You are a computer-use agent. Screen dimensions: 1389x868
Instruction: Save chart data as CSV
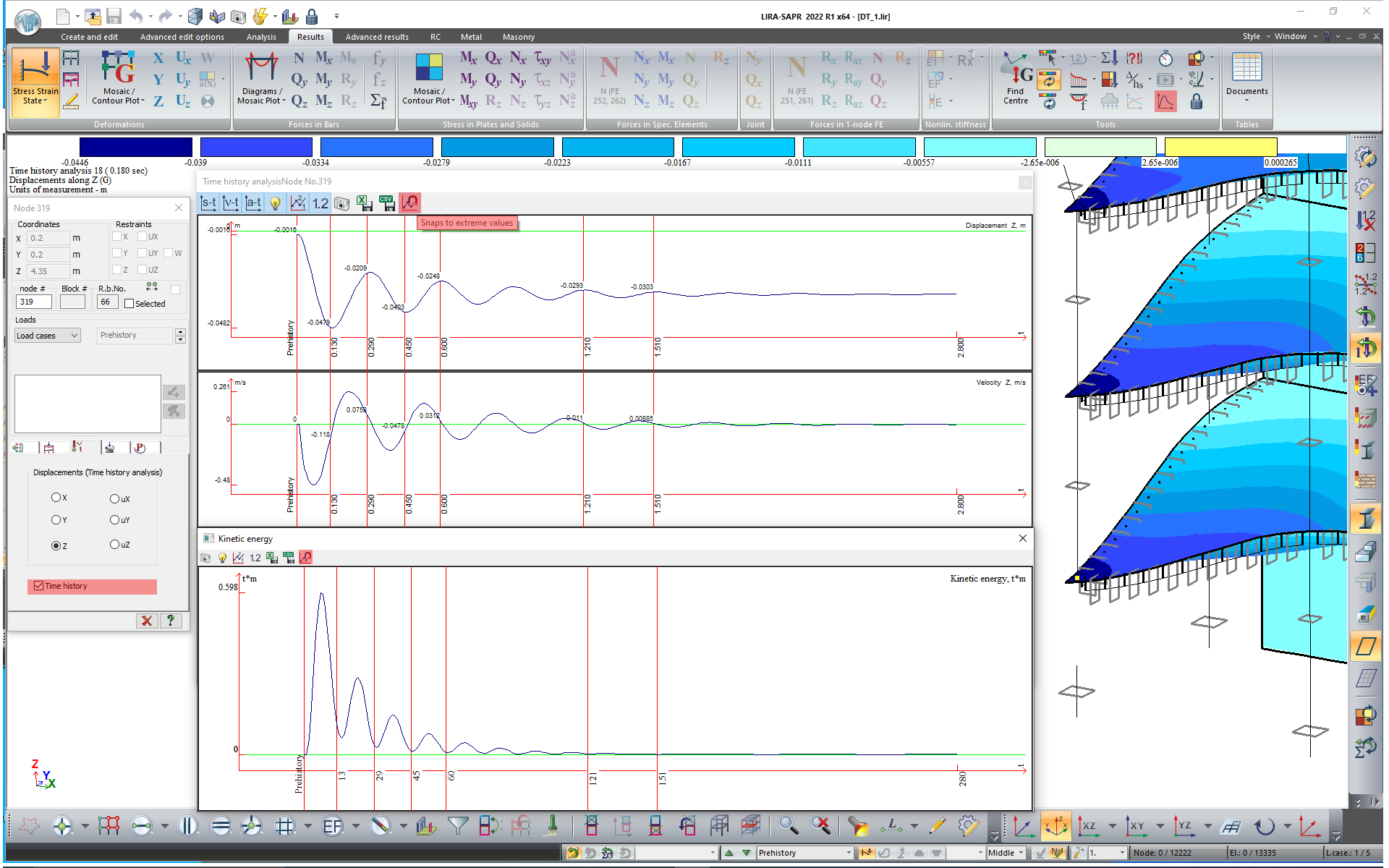click(388, 203)
